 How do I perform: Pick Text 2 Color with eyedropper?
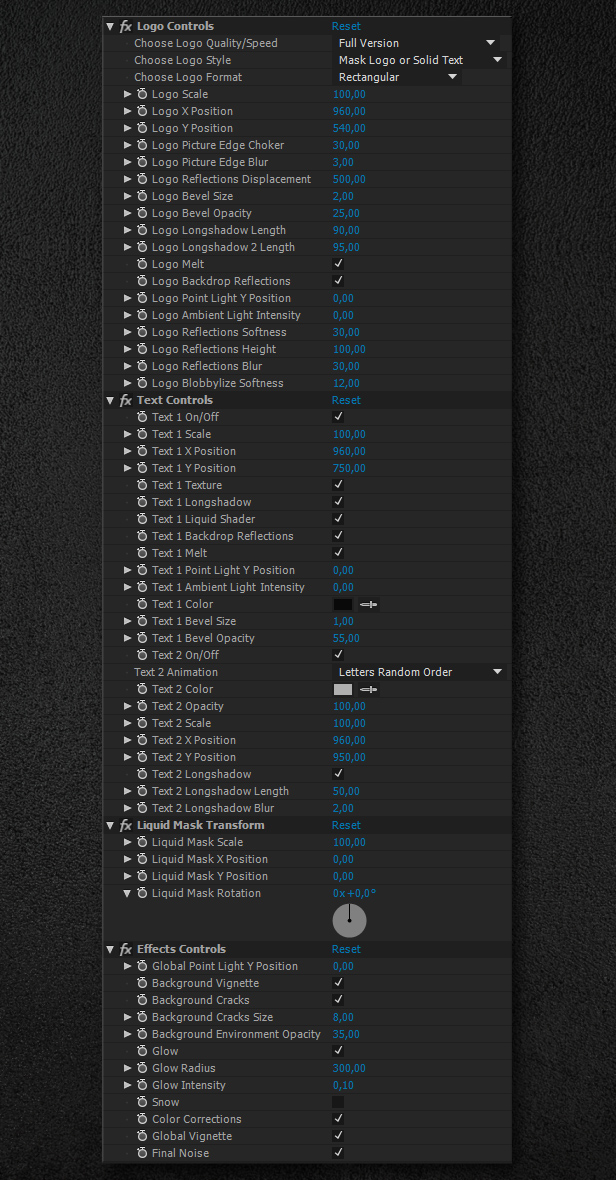368,689
